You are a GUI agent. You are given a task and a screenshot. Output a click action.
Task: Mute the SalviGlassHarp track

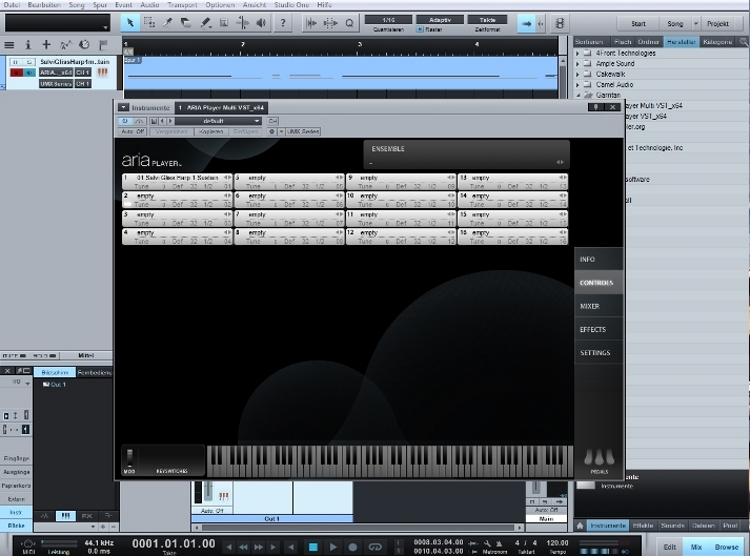pos(15,62)
